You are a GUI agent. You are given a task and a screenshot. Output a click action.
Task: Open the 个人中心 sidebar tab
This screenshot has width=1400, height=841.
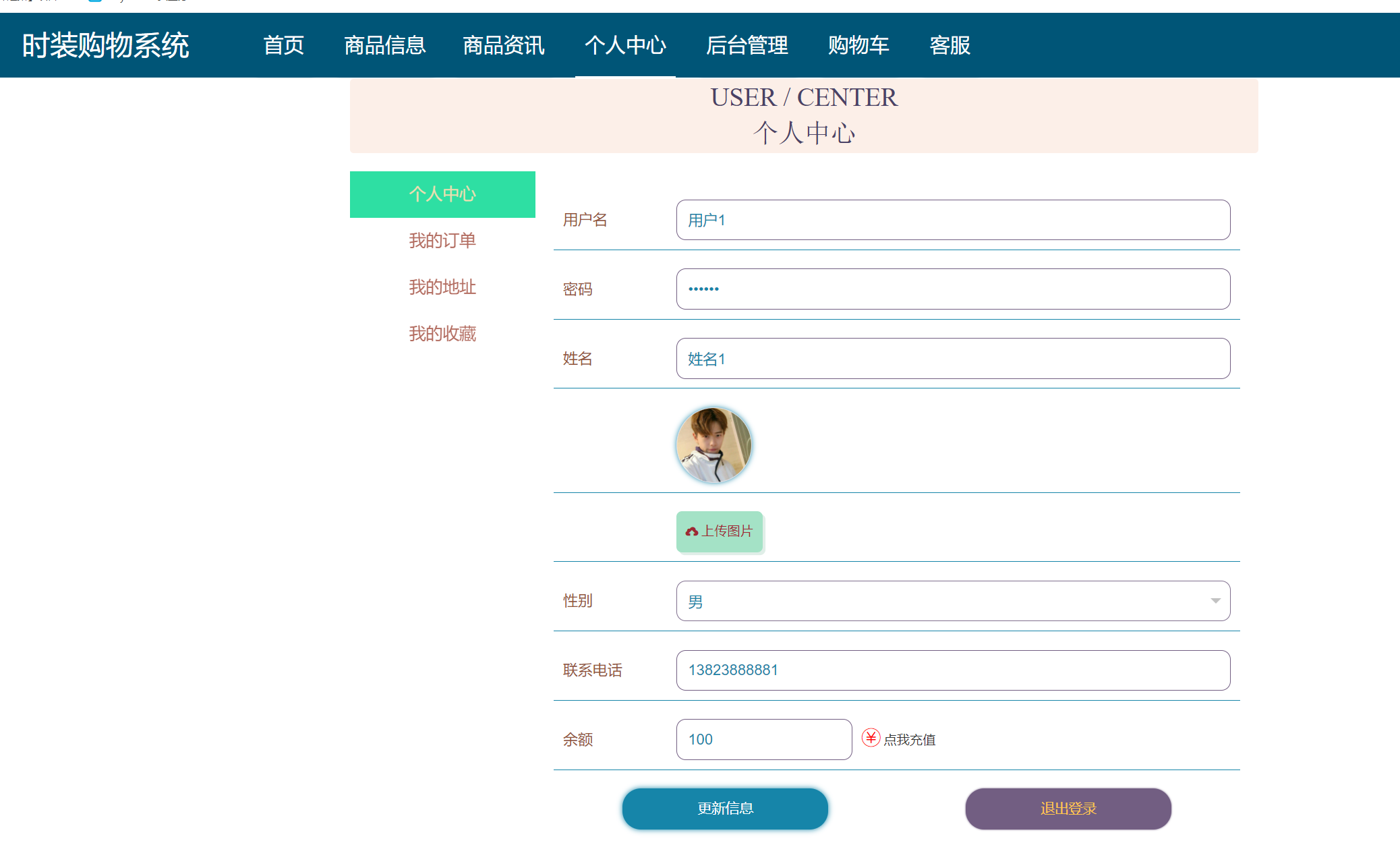coord(442,194)
